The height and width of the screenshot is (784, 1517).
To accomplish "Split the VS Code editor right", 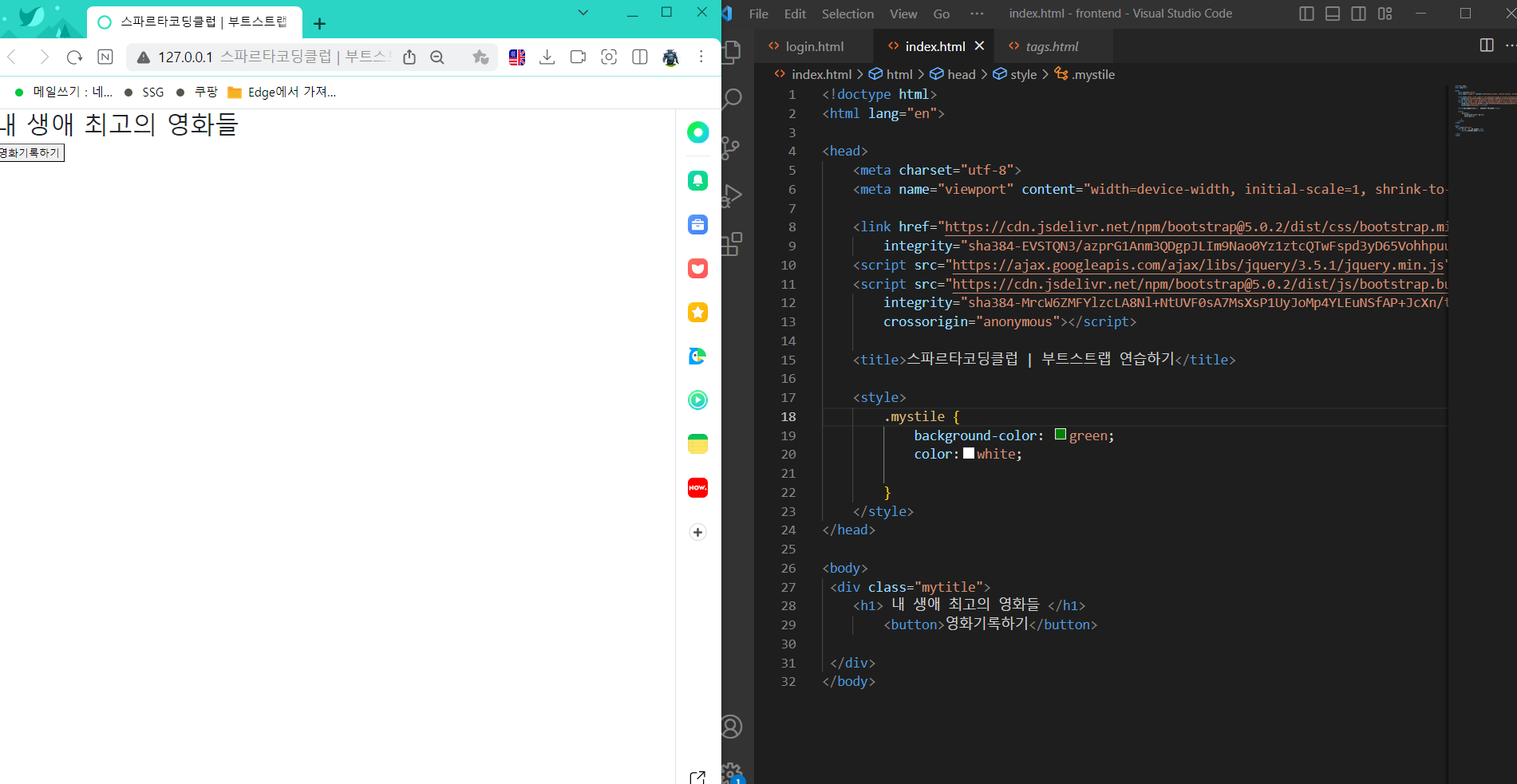I will click(x=1487, y=45).
